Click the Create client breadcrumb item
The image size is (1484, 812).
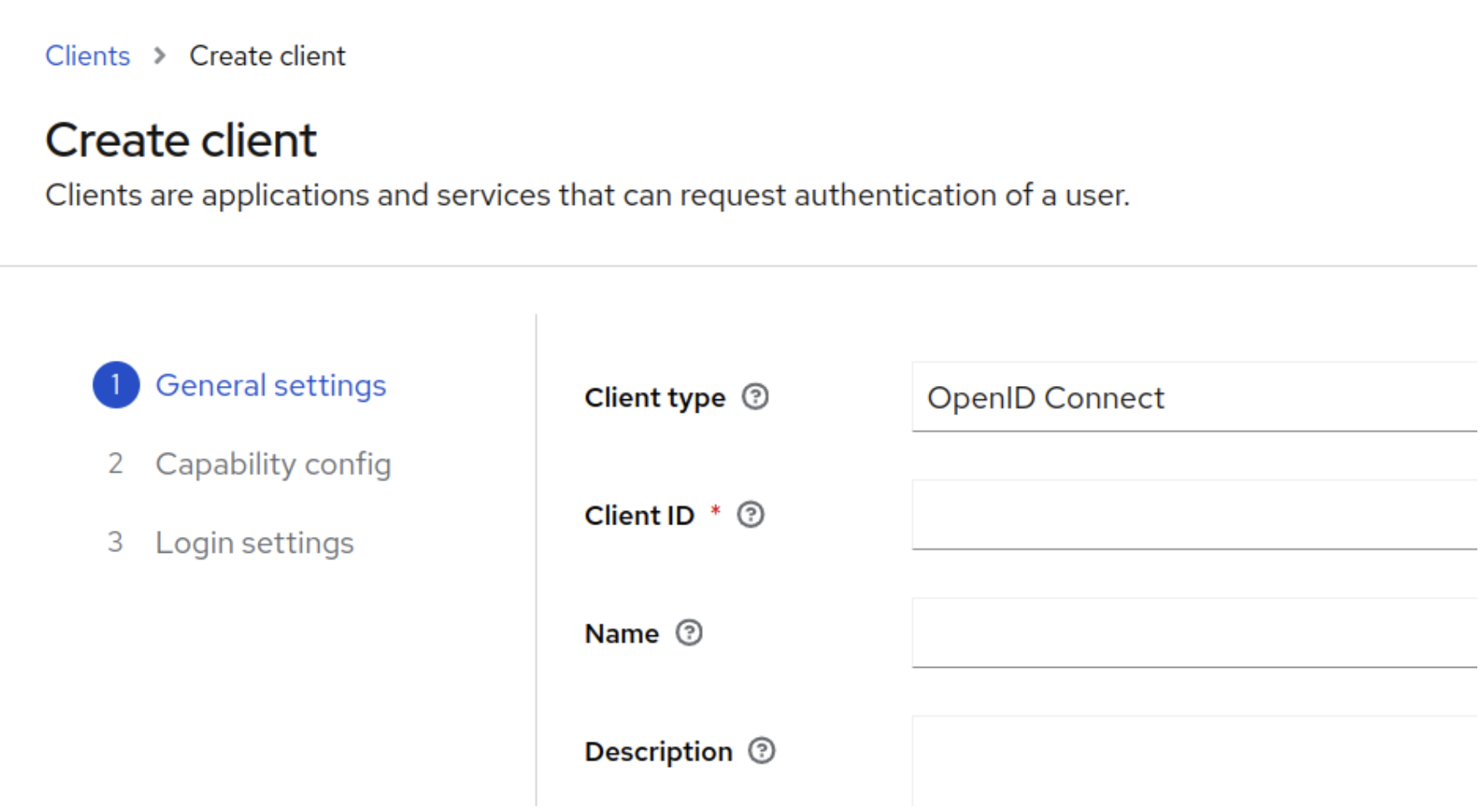pos(267,56)
